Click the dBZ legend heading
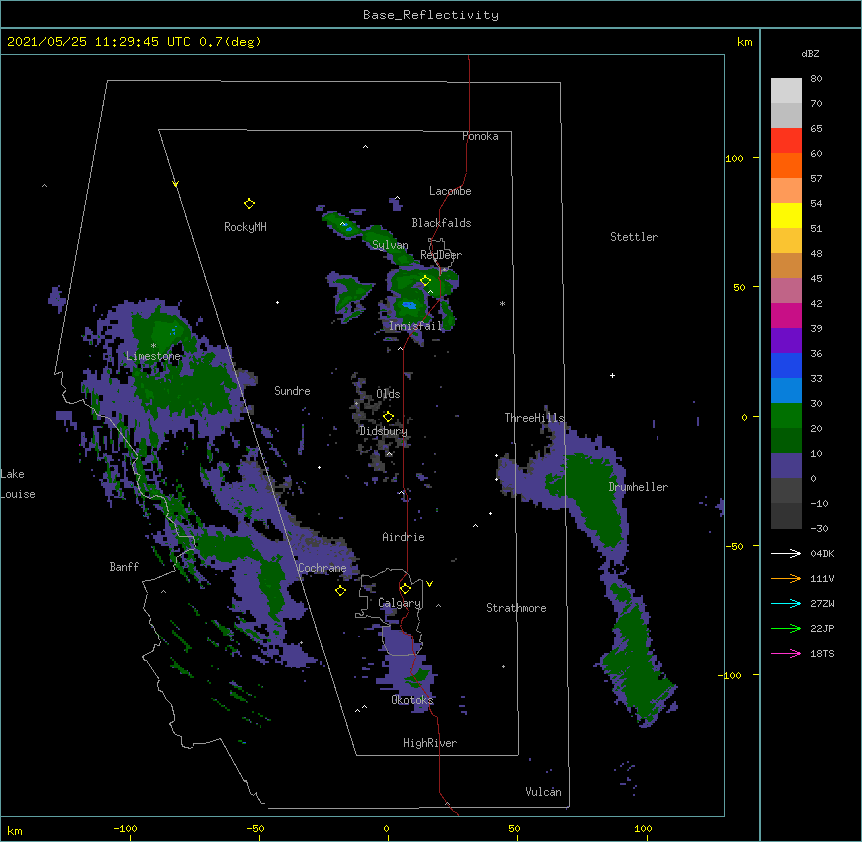Screen dimensions: 862x842 [x=810, y=53]
